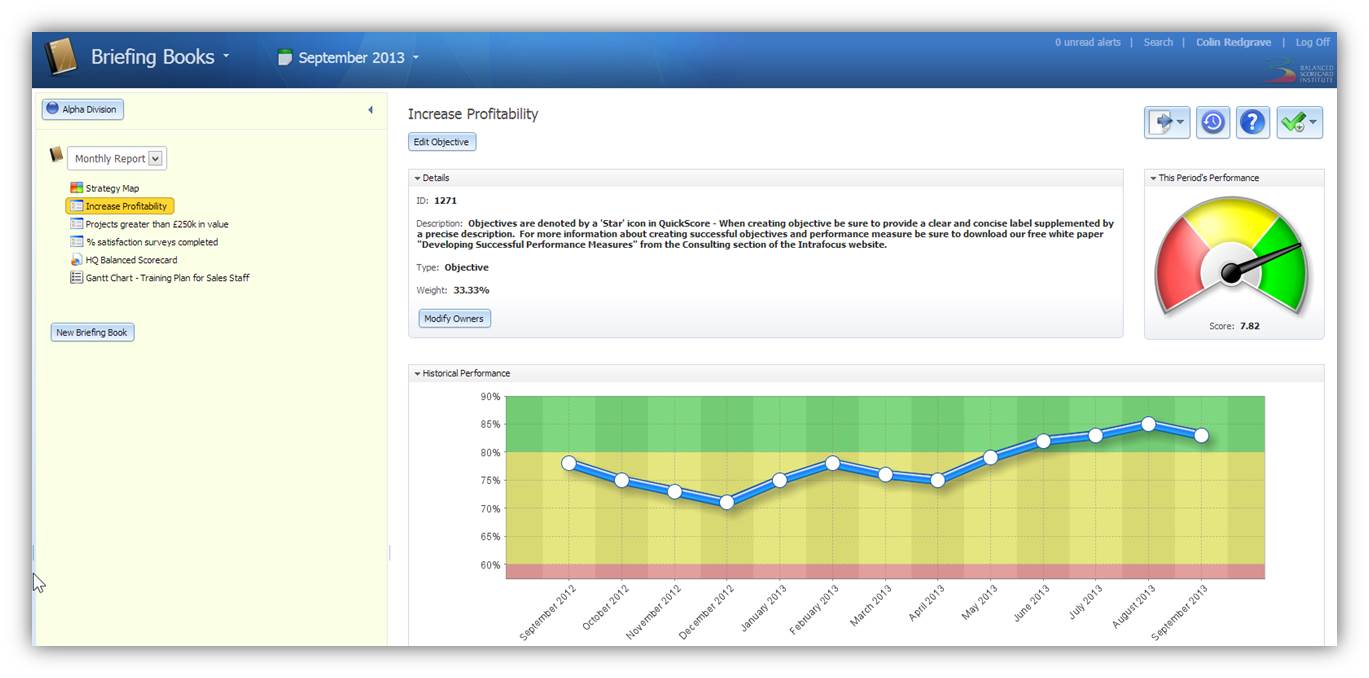The image size is (1369, 678).
Task: Open the export arrow icon menu
Action: [1166, 122]
